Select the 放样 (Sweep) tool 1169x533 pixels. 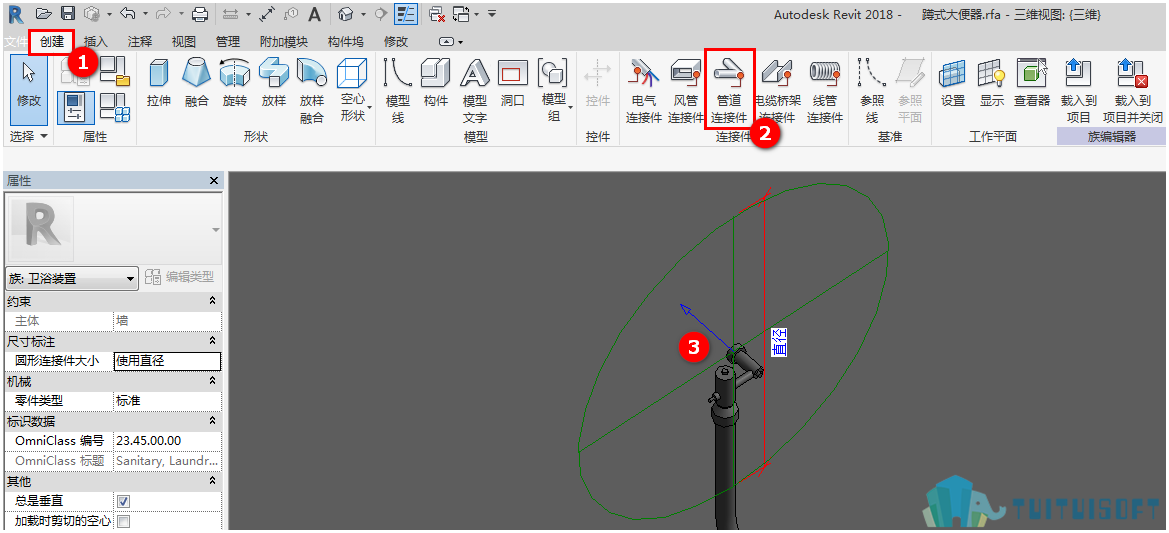pyautogui.click(x=274, y=82)
